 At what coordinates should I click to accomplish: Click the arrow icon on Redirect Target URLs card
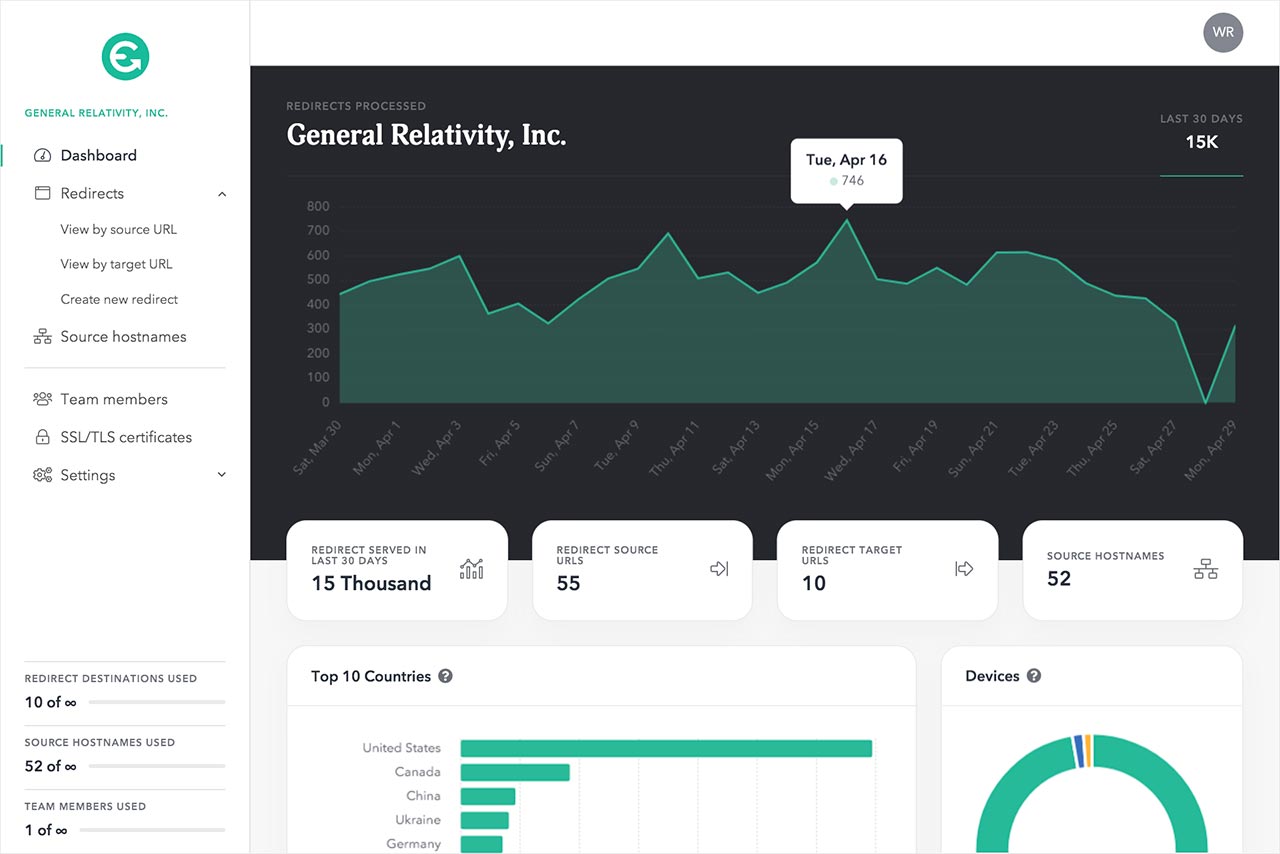click(x=964, y=568)
